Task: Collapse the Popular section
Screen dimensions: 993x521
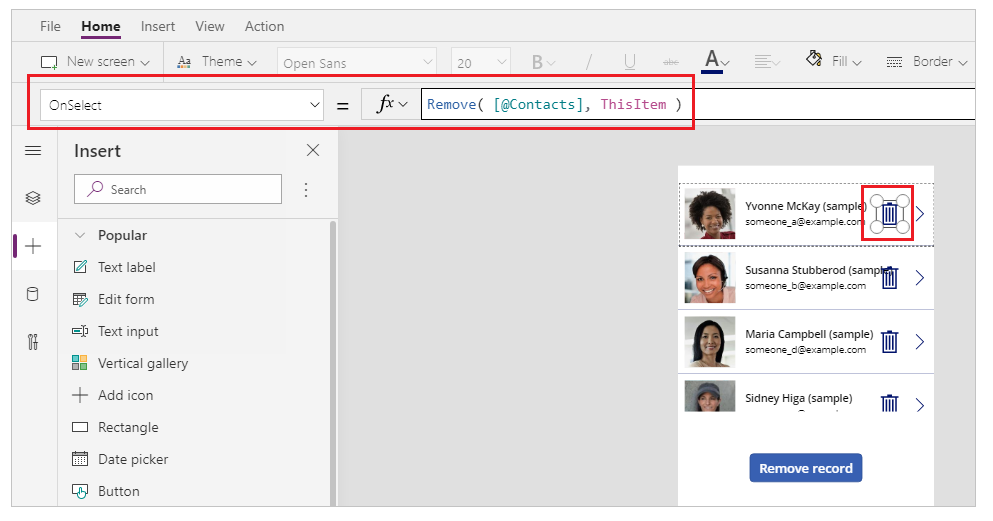Action: pyautogui.click(x=80, y=235)
